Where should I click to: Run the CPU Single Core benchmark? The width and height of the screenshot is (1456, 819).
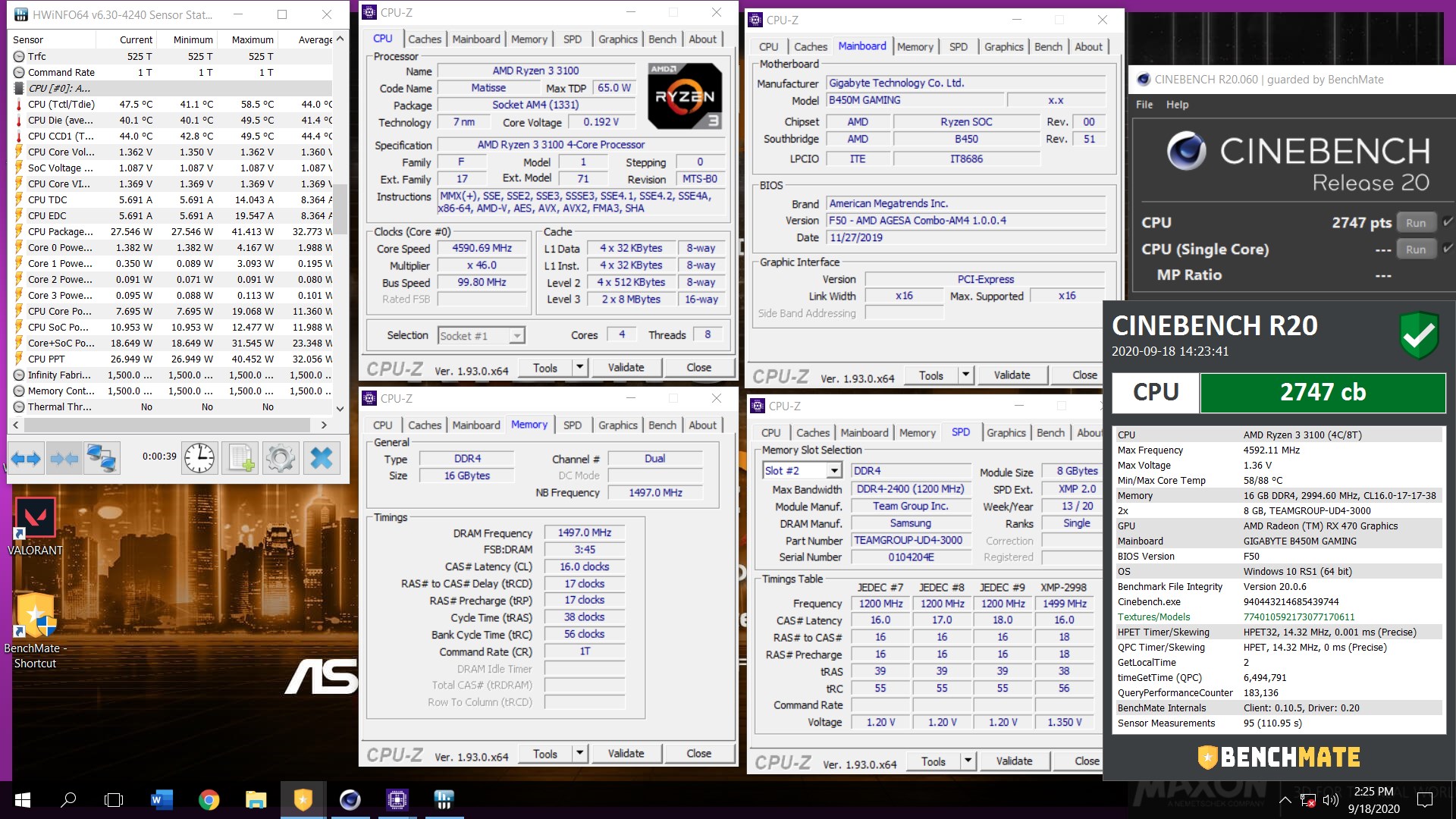pyautogui.click(x=1415, y=249)
